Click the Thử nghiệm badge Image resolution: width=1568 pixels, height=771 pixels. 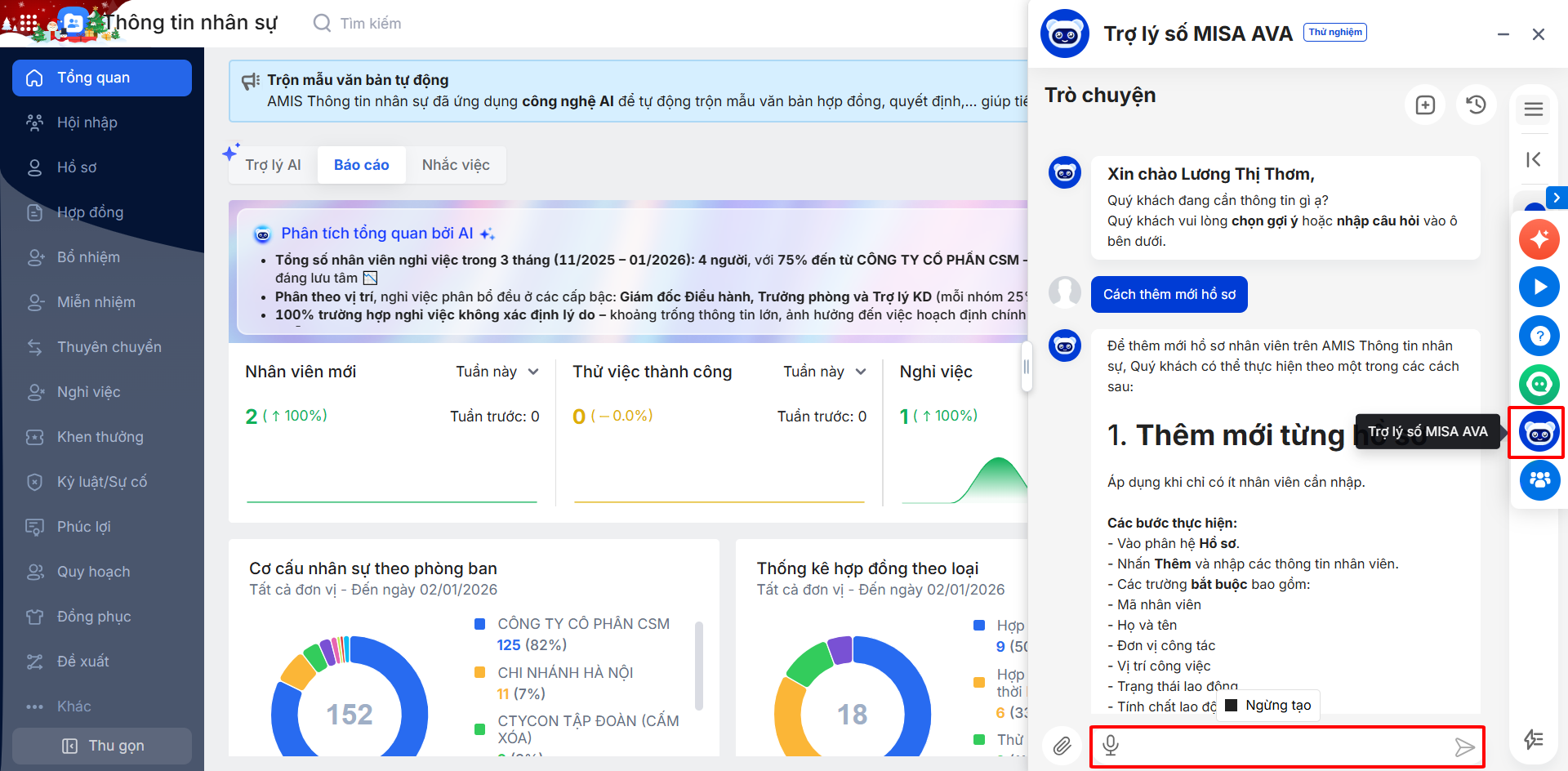(1335, 32)
